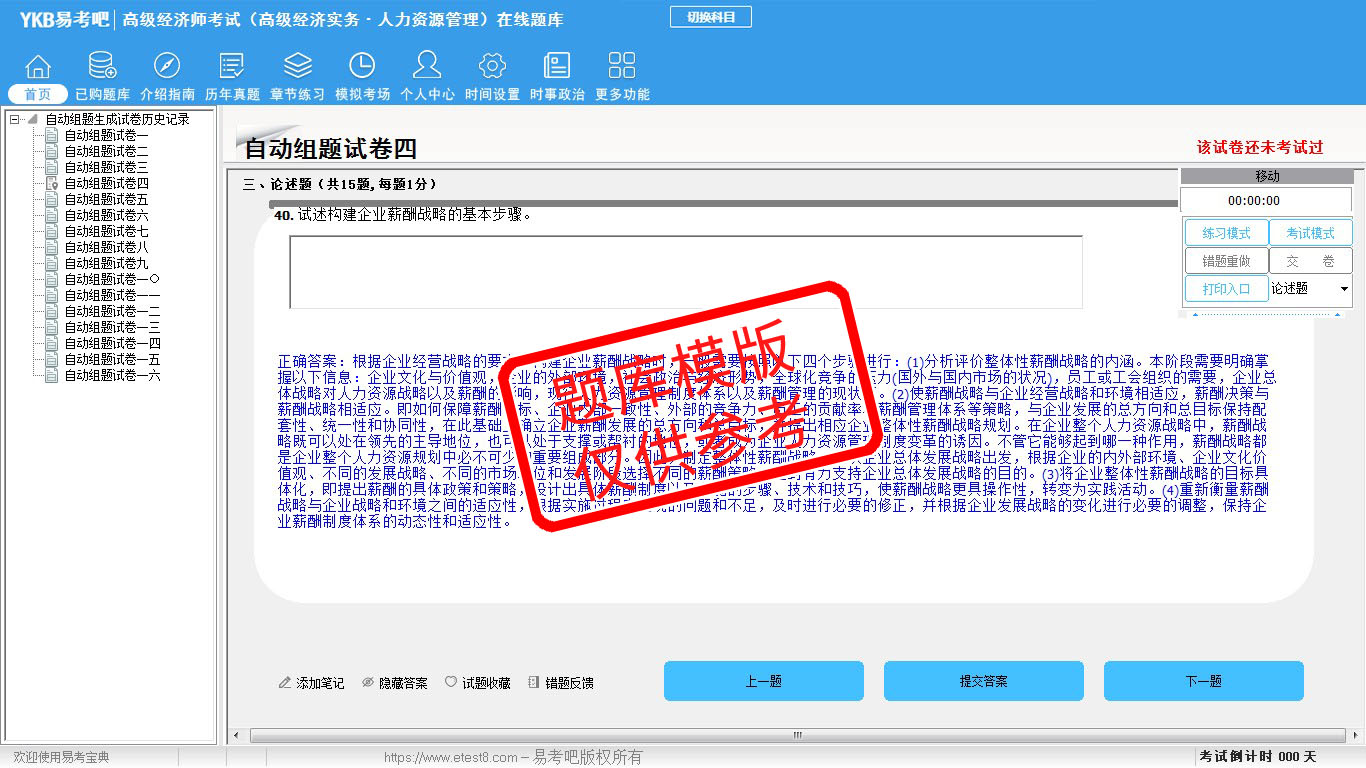Image resolution: width=1366 pixels, height=768 pixels.
Task: Switch to 练习模式 practice mode
Action: 1226,233
